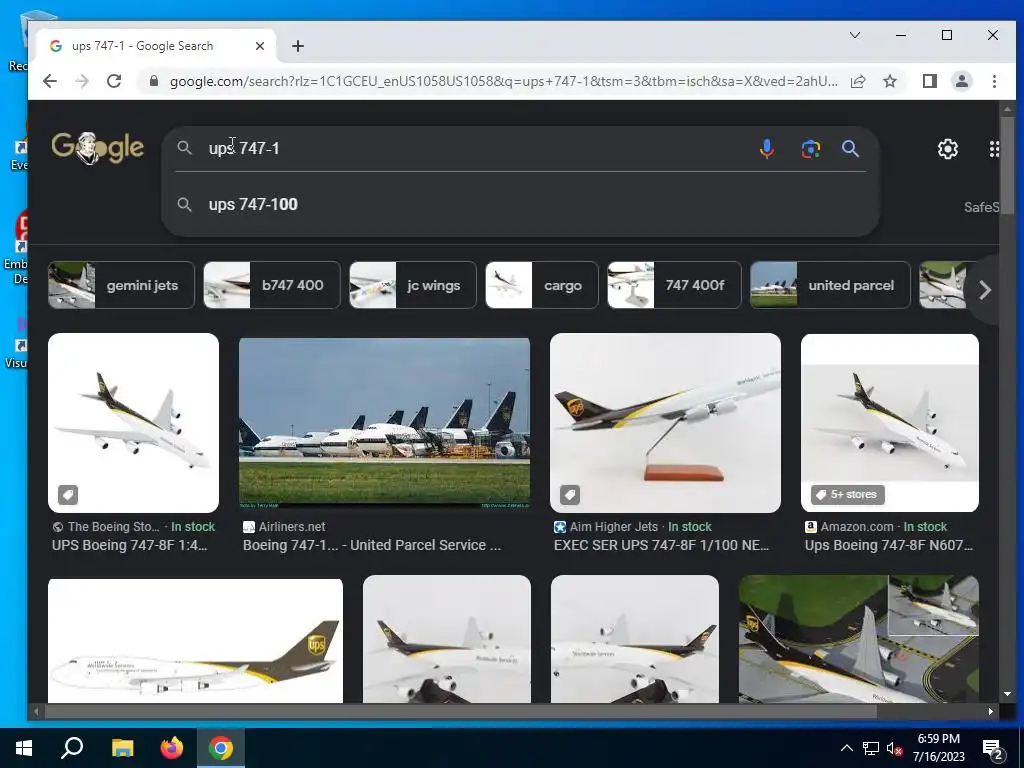Filter by '747 400f' chip
This screenshot has width=1024, height=768.
(x=674, y=285)
